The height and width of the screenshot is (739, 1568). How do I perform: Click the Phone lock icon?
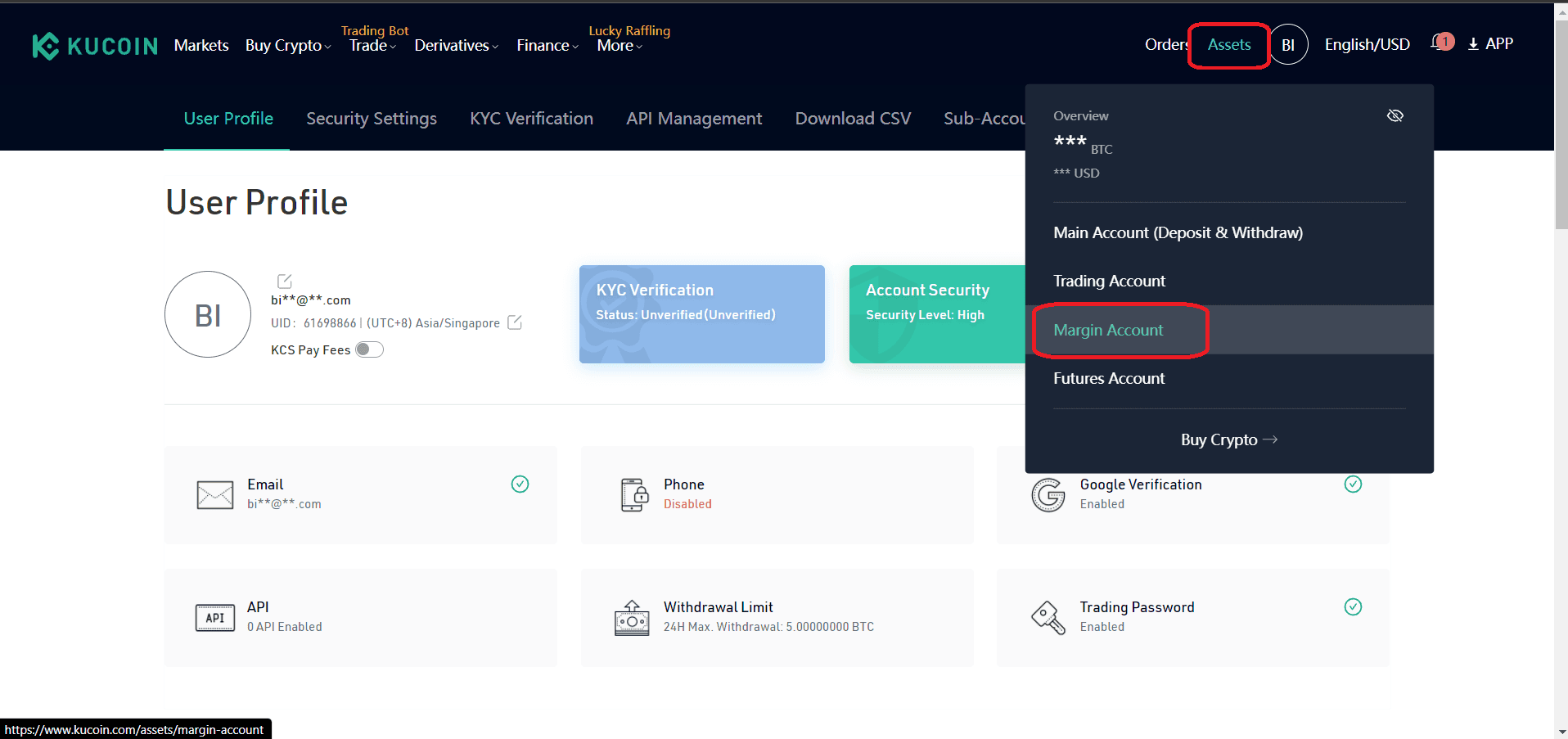tap(633, 494)
